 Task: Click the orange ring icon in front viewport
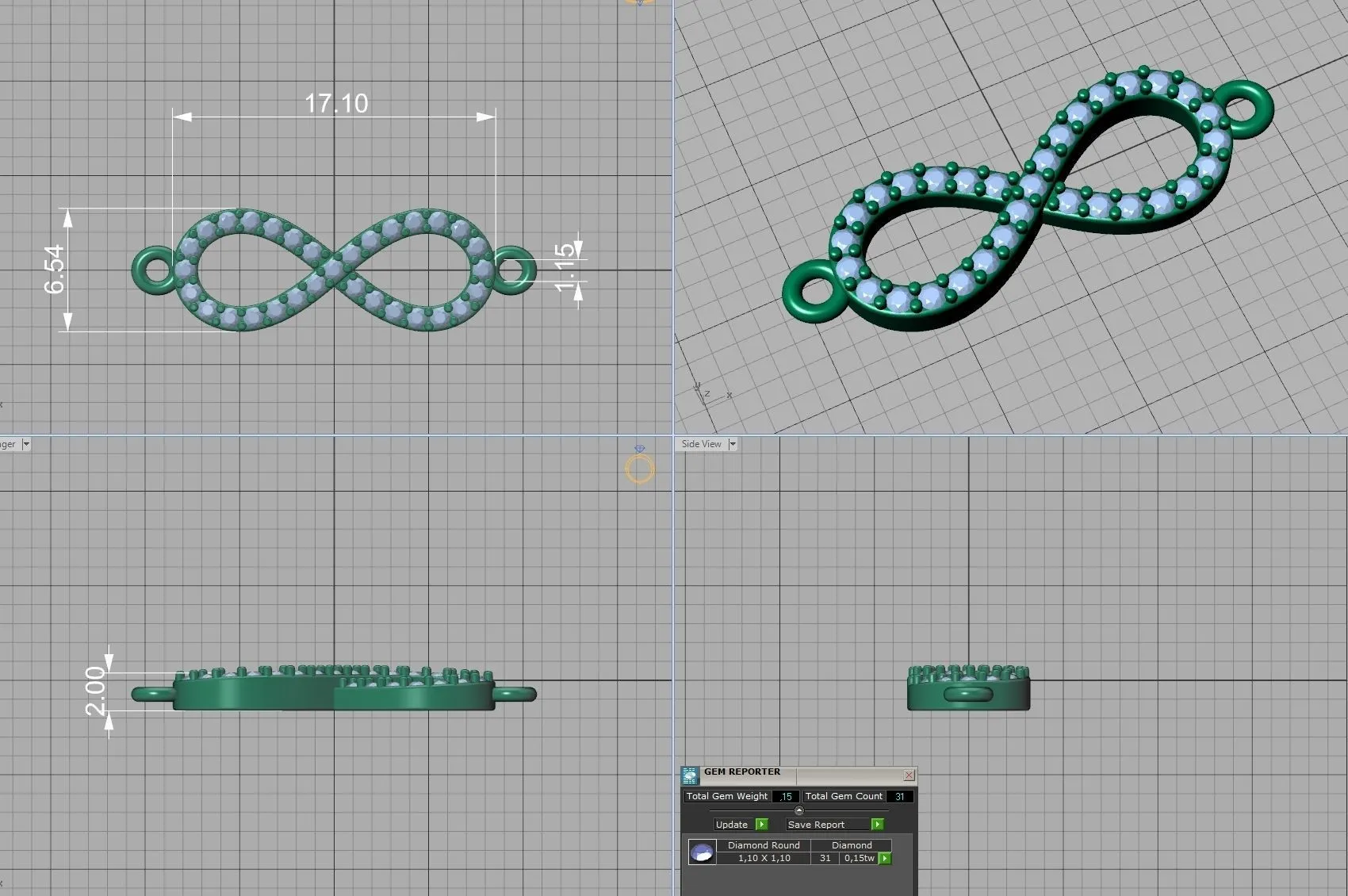[x=639, y=469]
